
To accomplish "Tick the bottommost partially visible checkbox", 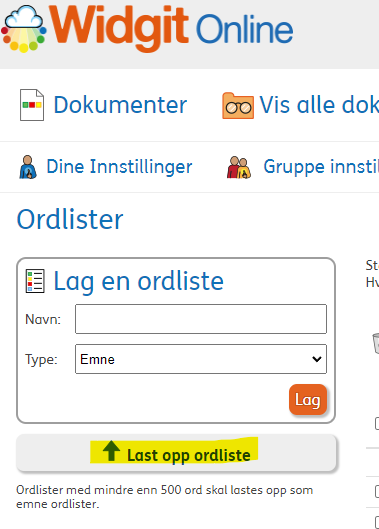I will tap(377, 522).
